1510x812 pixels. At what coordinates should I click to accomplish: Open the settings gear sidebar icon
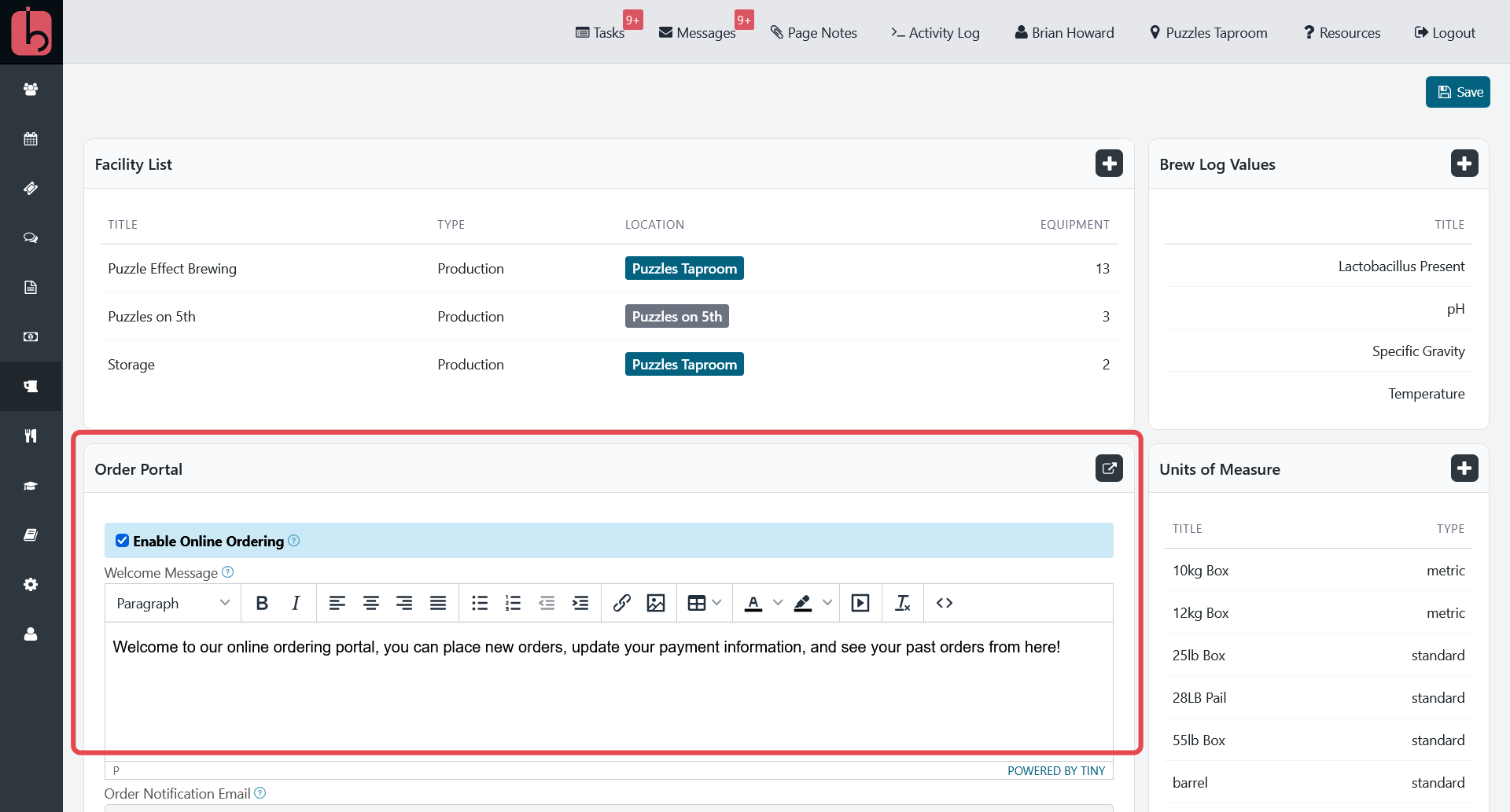click(x=31, y=585)
